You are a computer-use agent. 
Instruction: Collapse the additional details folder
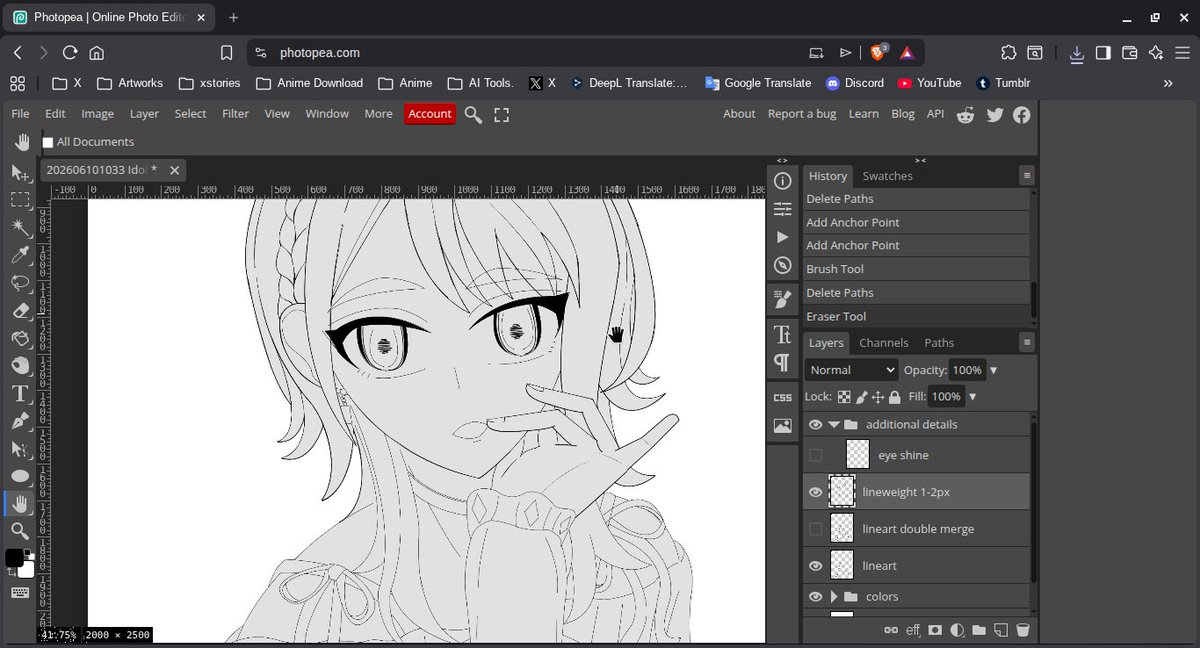click(834, 424)
